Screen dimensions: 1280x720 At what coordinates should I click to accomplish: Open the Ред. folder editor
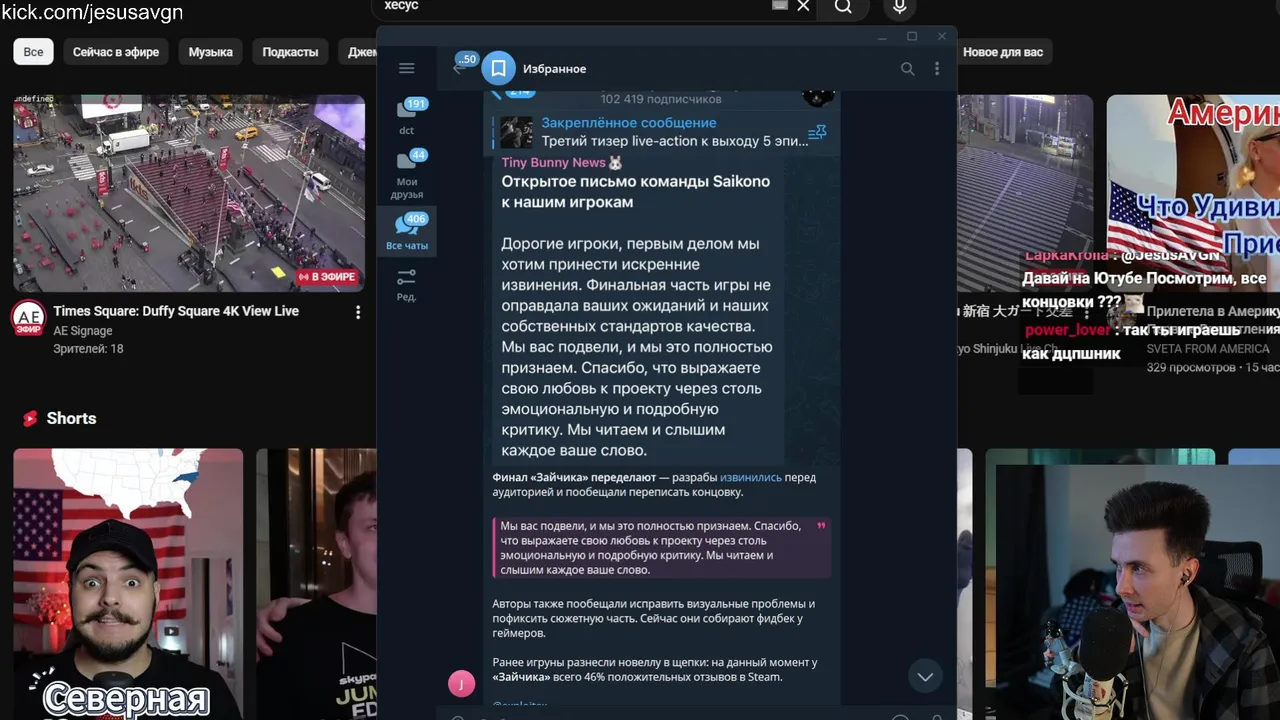click(x=407, y=284)
